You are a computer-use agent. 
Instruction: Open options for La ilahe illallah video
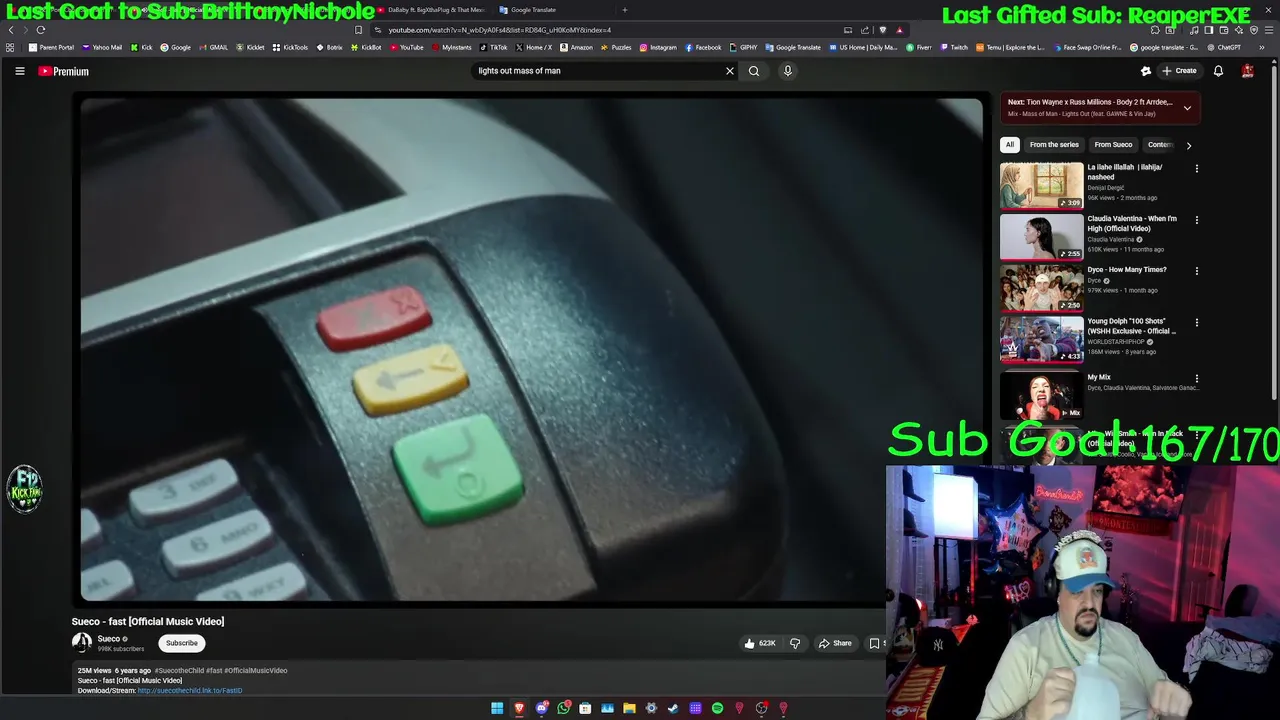pyautogui.click(x=1197, y=169)
